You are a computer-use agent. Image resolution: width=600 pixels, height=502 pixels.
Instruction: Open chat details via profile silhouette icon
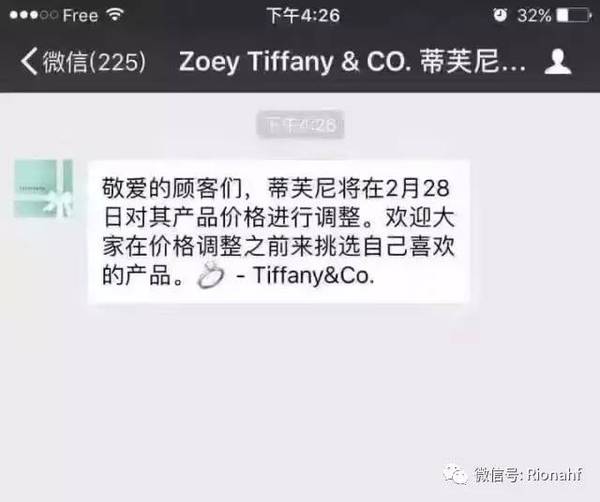558,61
